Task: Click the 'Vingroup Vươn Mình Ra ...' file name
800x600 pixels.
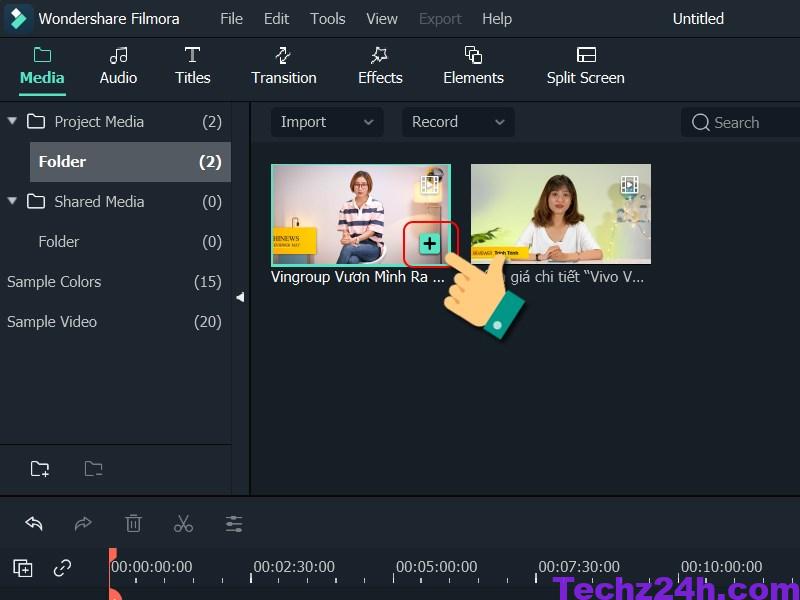Action: tap(358, 277)
